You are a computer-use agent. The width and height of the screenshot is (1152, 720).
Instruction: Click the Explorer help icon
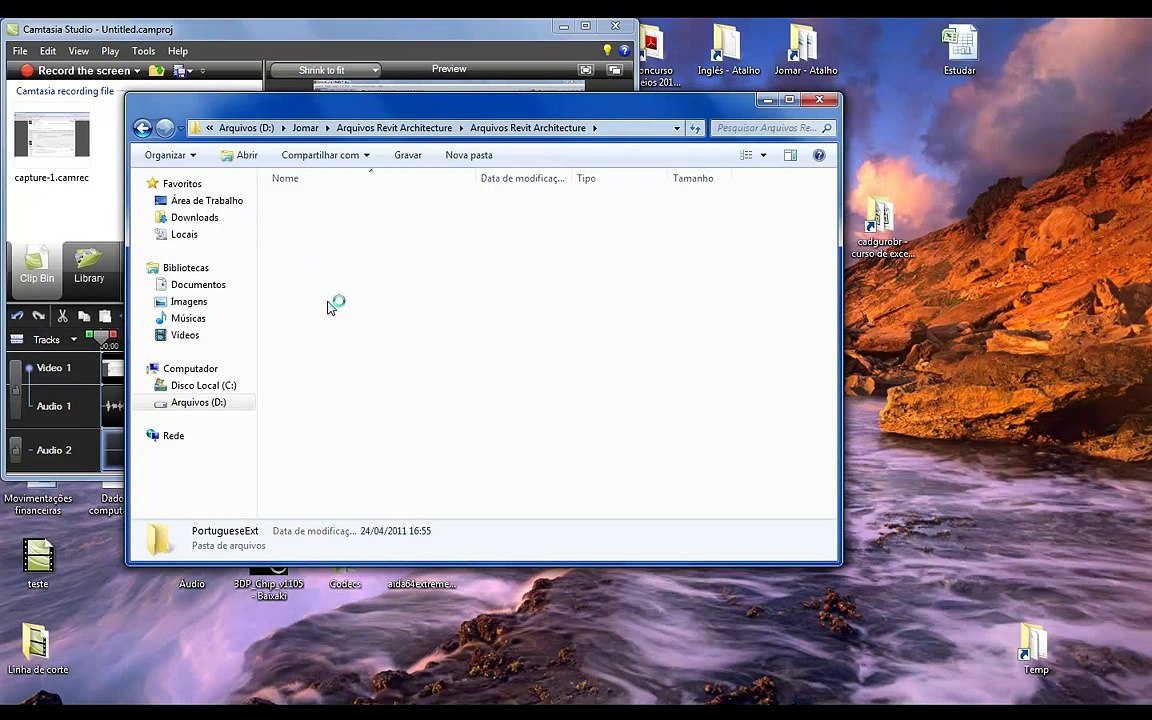tap(819, 155)
